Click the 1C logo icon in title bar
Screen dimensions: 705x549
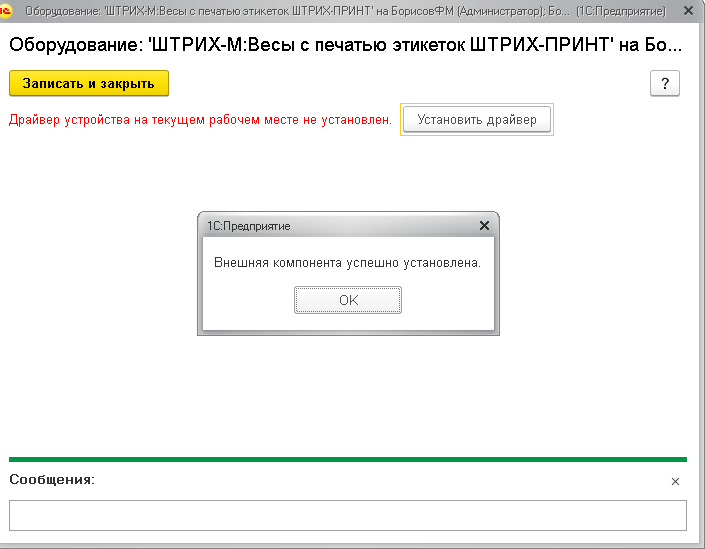(x=5, y=11)
